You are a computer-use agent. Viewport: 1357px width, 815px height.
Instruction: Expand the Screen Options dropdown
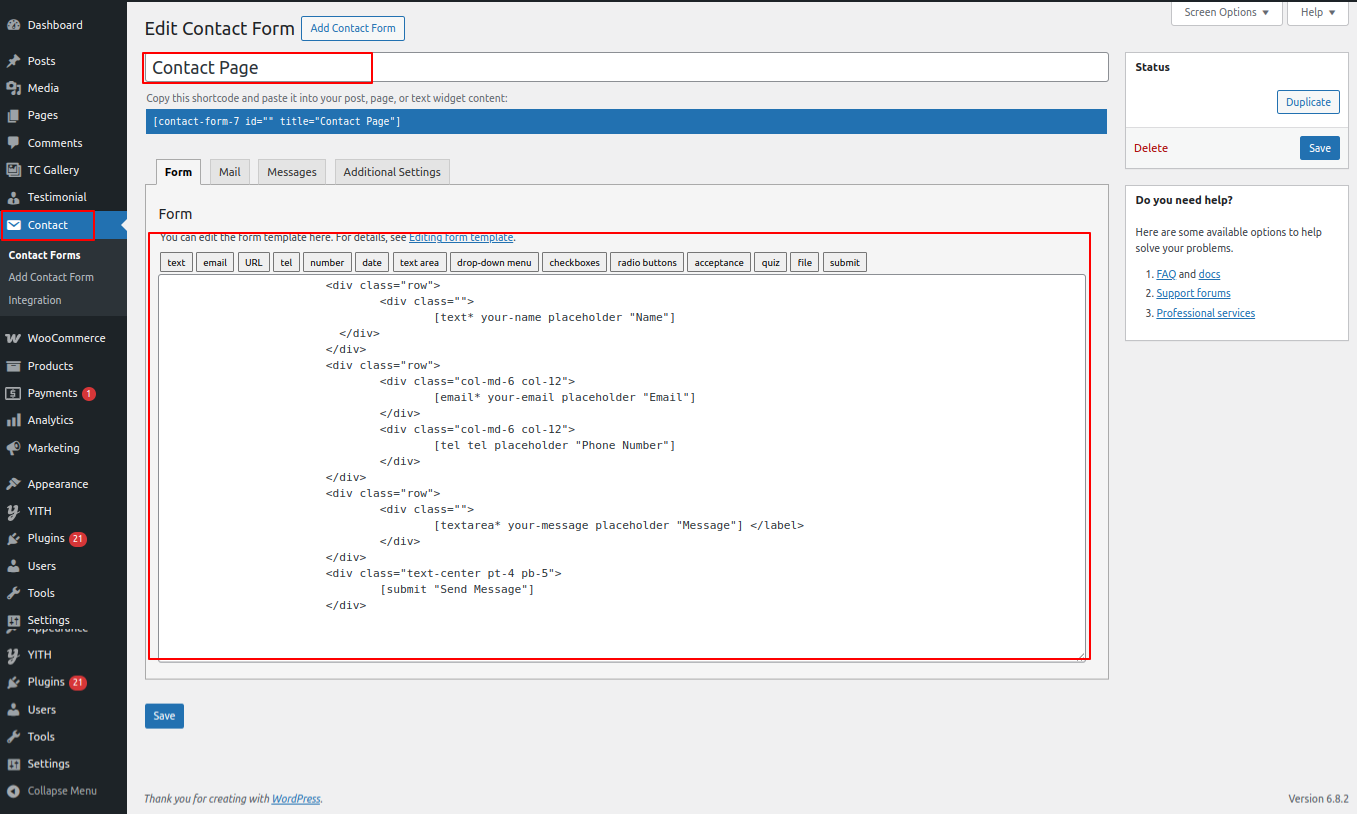1226,13
